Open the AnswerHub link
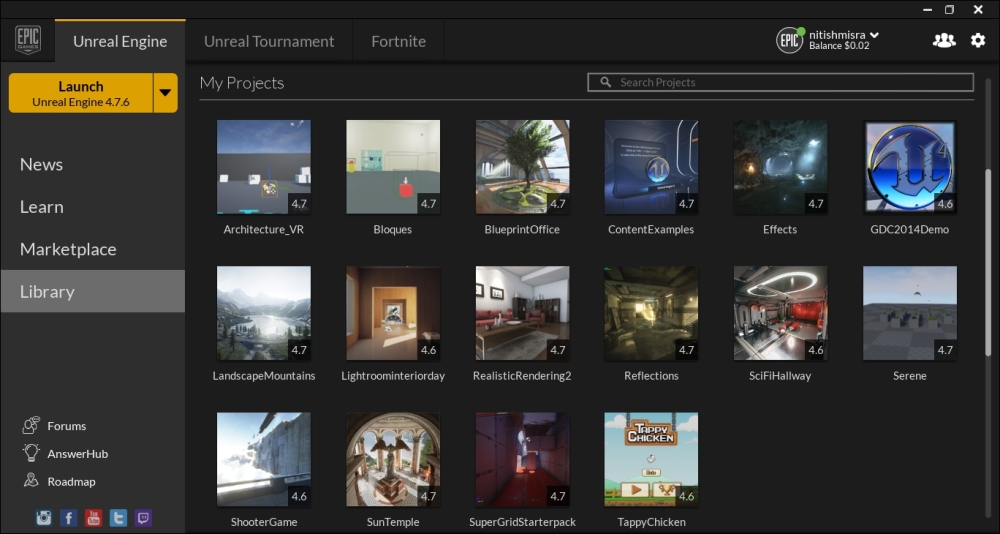Image resolution: width=1000 pixels, height=534 pixels. (x=78, y=454)
